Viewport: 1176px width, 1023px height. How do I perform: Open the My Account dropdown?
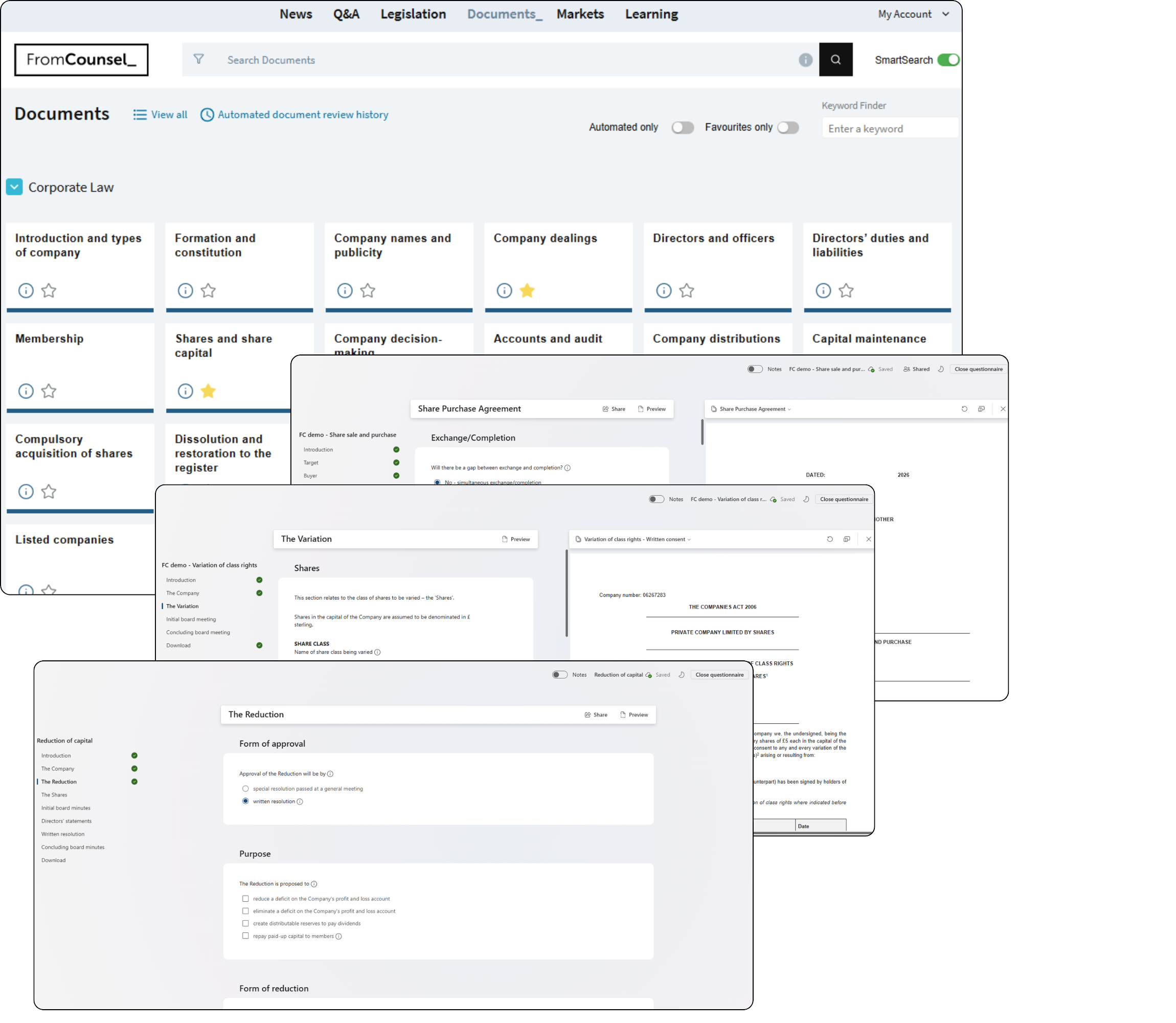pyautogui.click(x=914, y=14)
